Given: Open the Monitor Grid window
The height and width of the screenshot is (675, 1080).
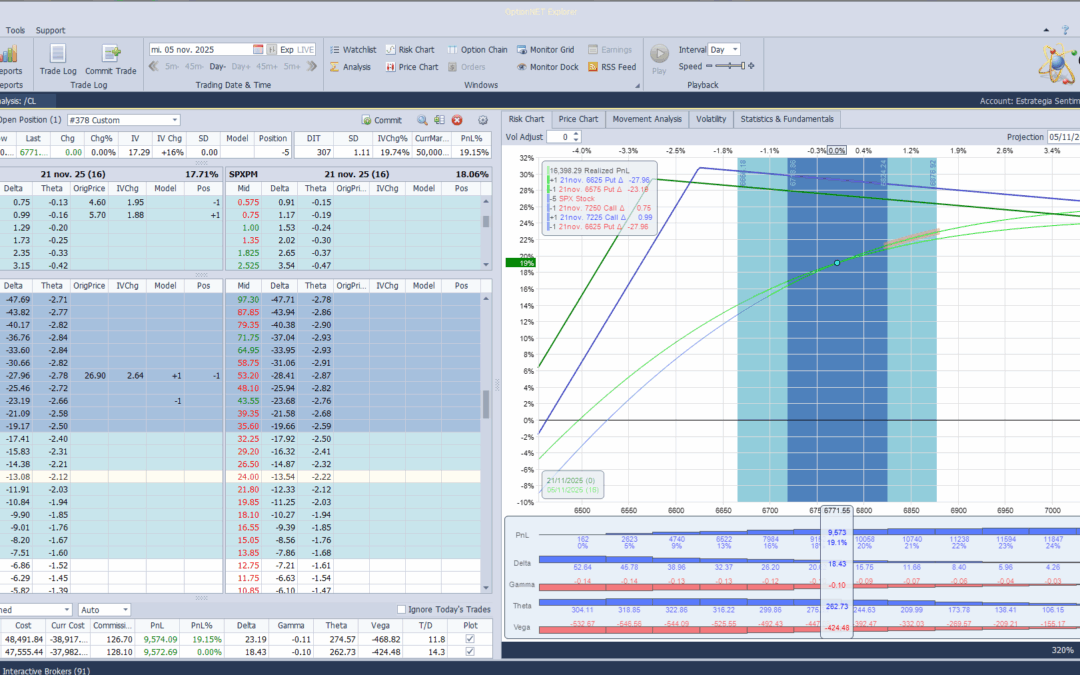Looking at the screenshot, I should click(x=546, y=50).
